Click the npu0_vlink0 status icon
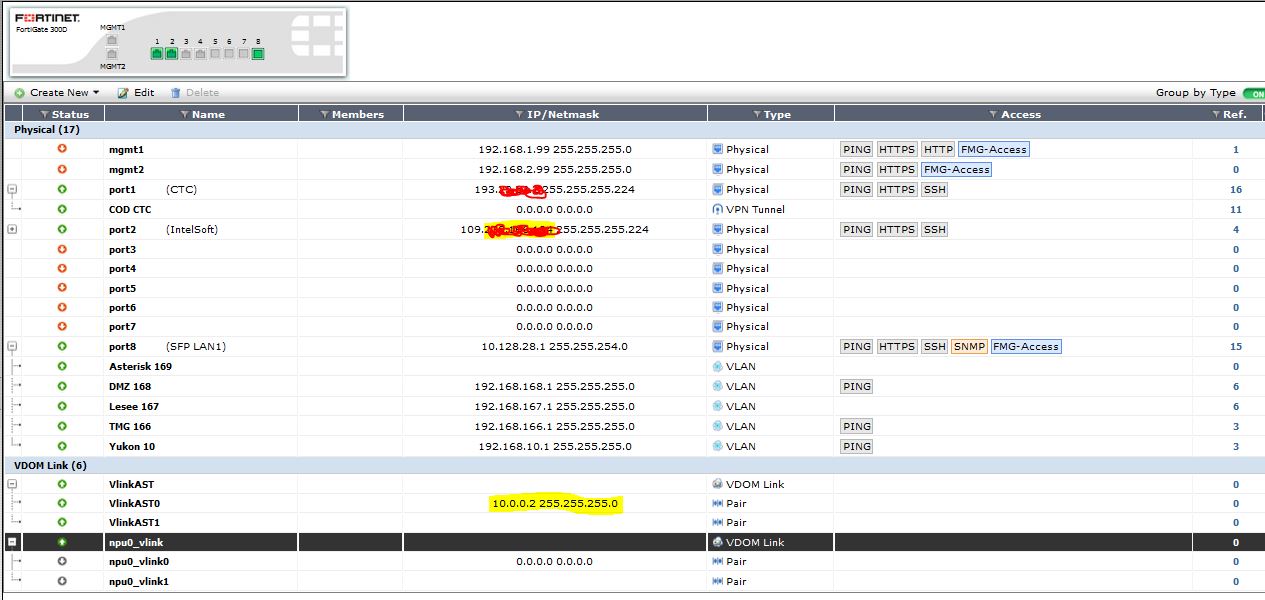This screenshot has height=600, width=1265. pos(62,561)
